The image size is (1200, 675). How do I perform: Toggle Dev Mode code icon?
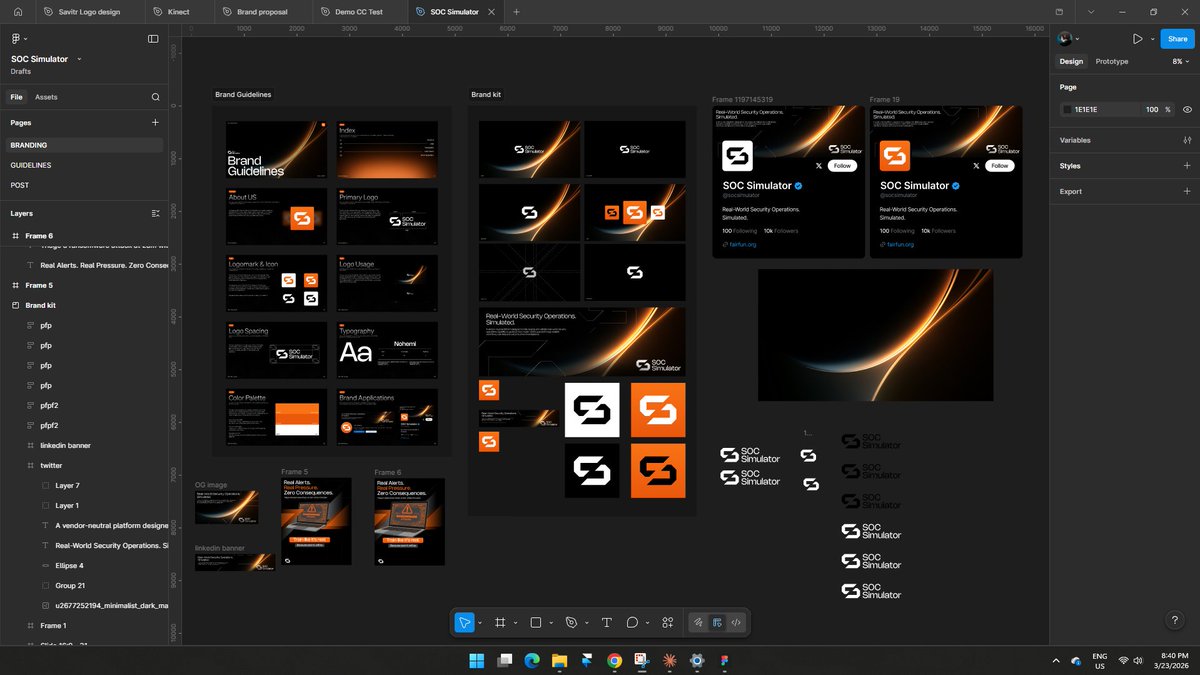click(x=736, y=622)
